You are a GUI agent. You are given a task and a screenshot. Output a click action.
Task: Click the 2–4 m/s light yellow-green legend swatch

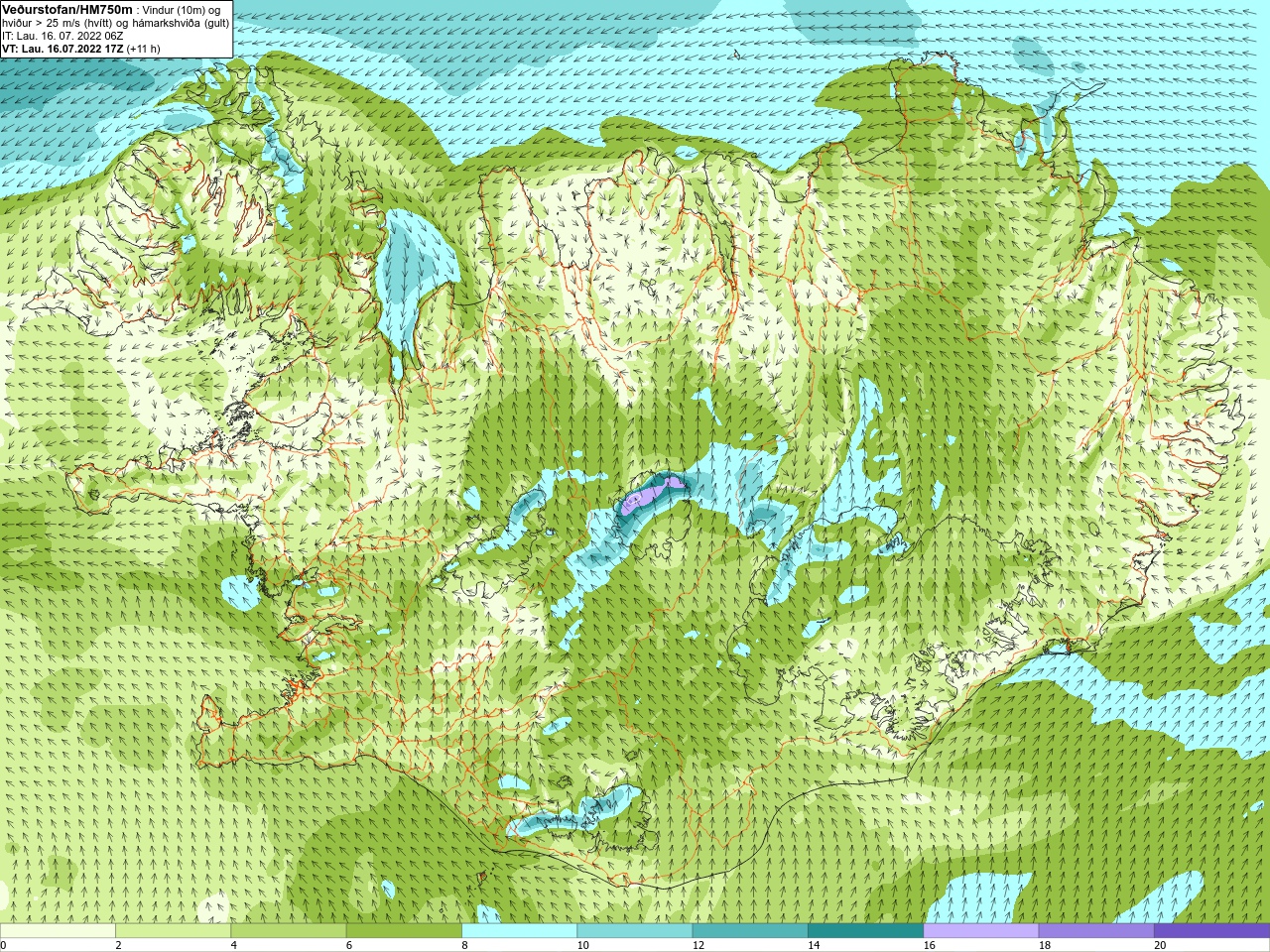pos(173,931)
